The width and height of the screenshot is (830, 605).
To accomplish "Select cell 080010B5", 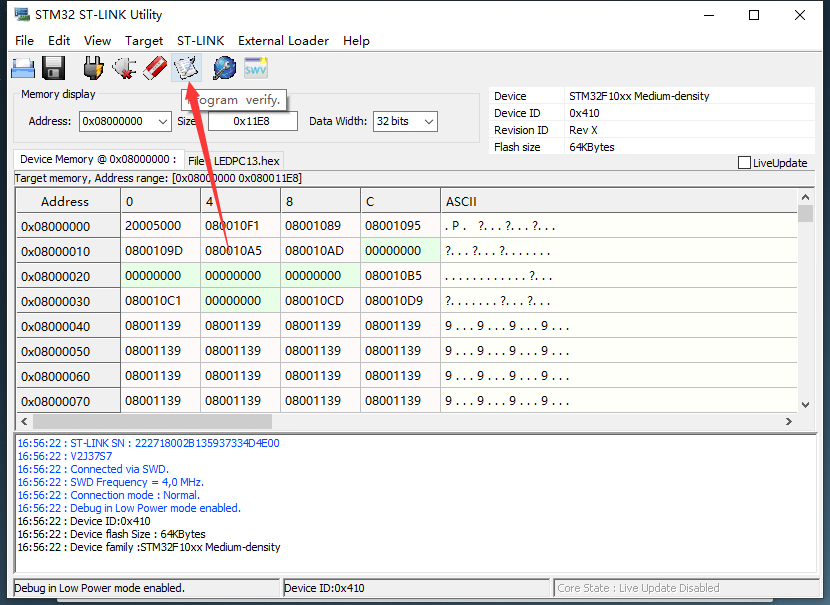I will tap(400, 276).
